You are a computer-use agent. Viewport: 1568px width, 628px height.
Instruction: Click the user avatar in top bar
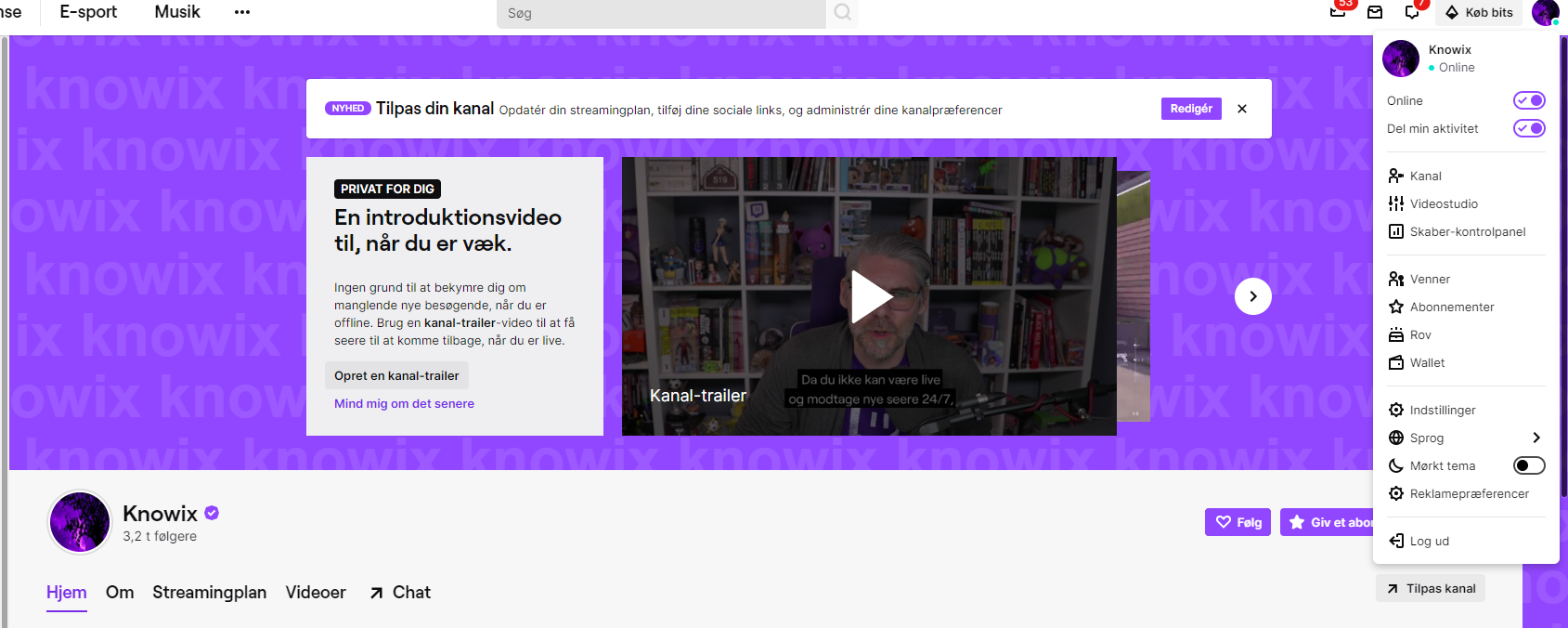pyautogui.click(x=1546, y=12)
